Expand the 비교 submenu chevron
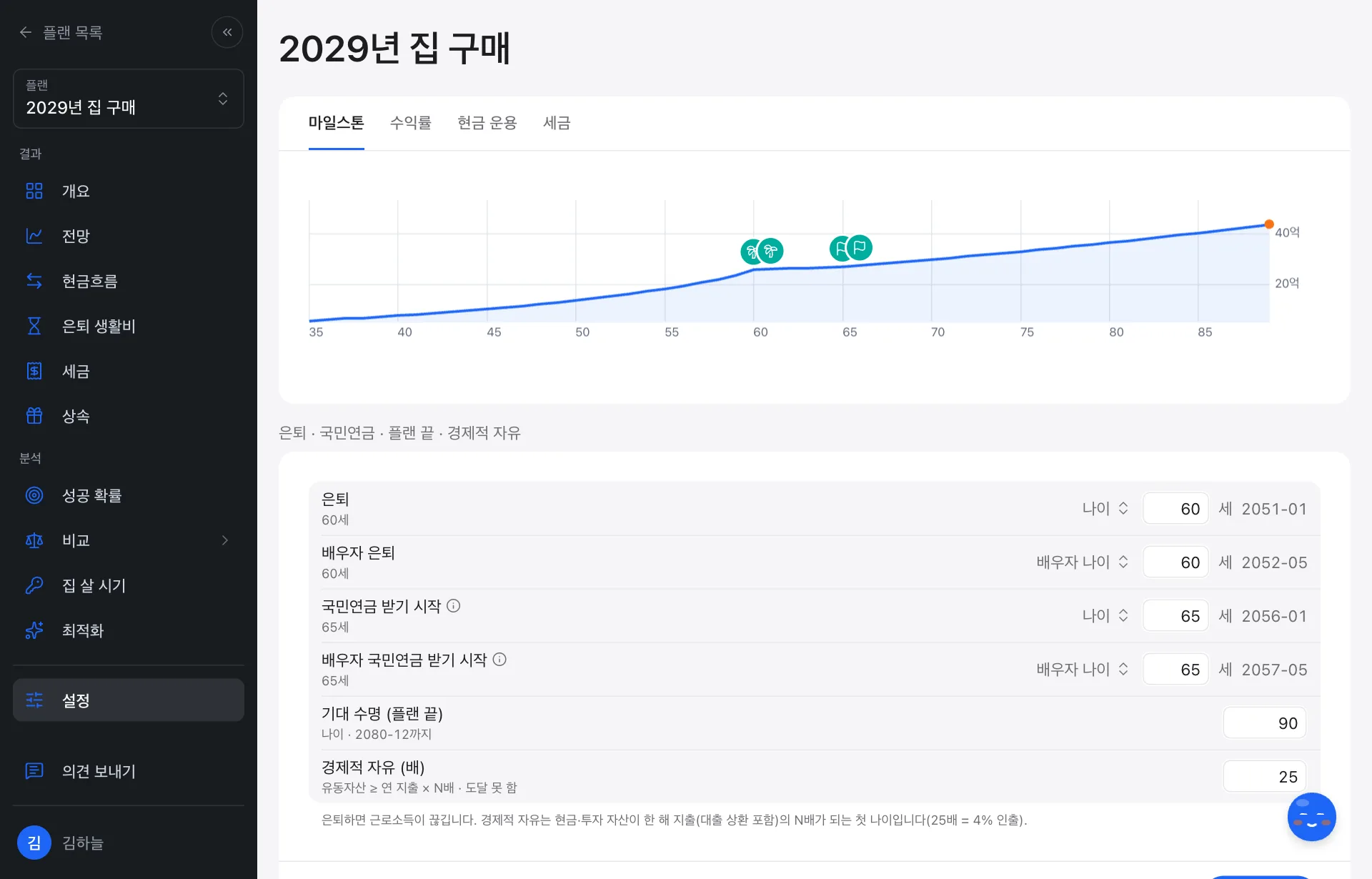1372x879 pixels. 225,540
